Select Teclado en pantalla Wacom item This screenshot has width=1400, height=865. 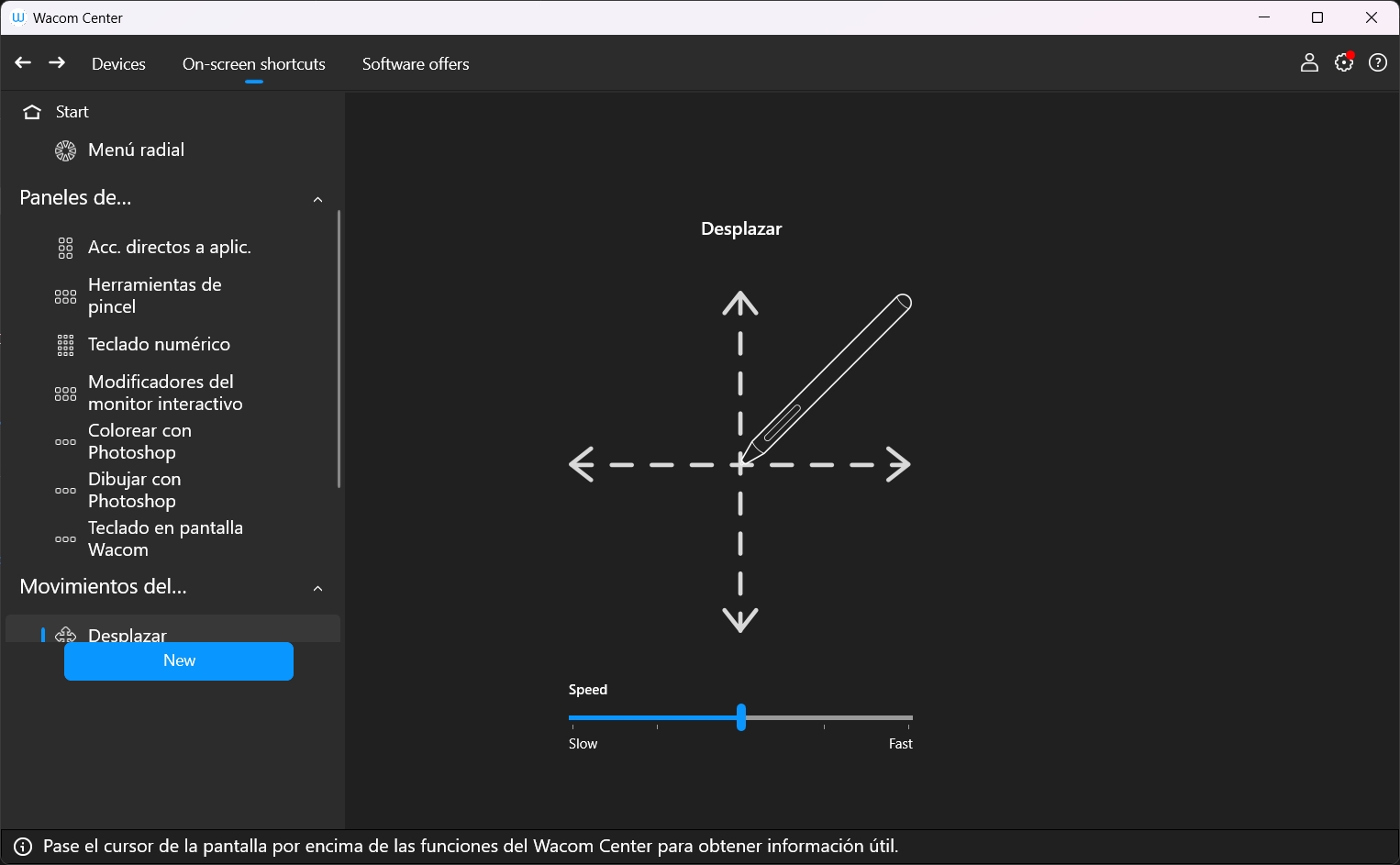[x=165, y=538]
